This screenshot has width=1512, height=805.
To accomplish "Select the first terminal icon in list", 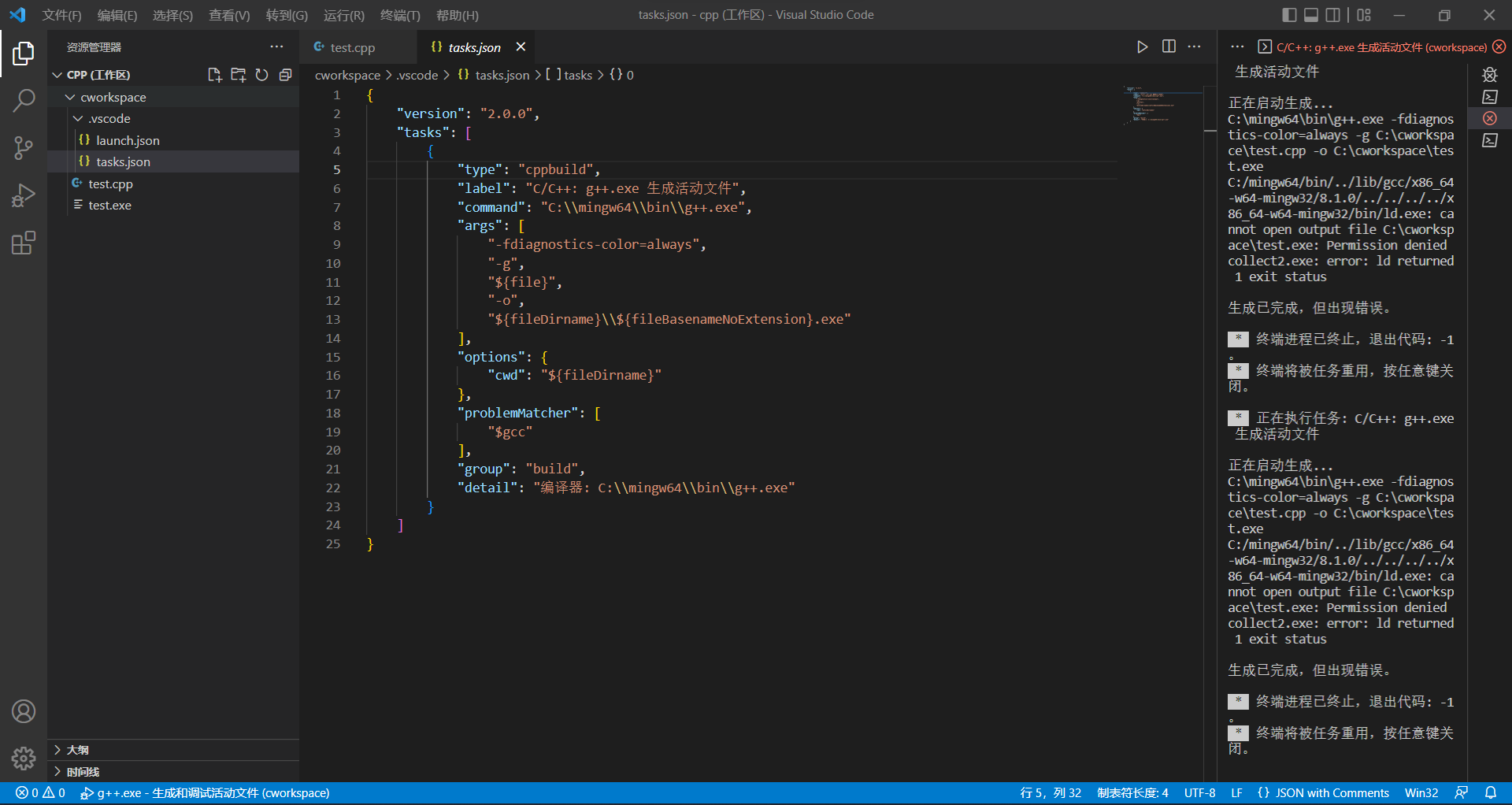I will click(x=1490, y=97).
